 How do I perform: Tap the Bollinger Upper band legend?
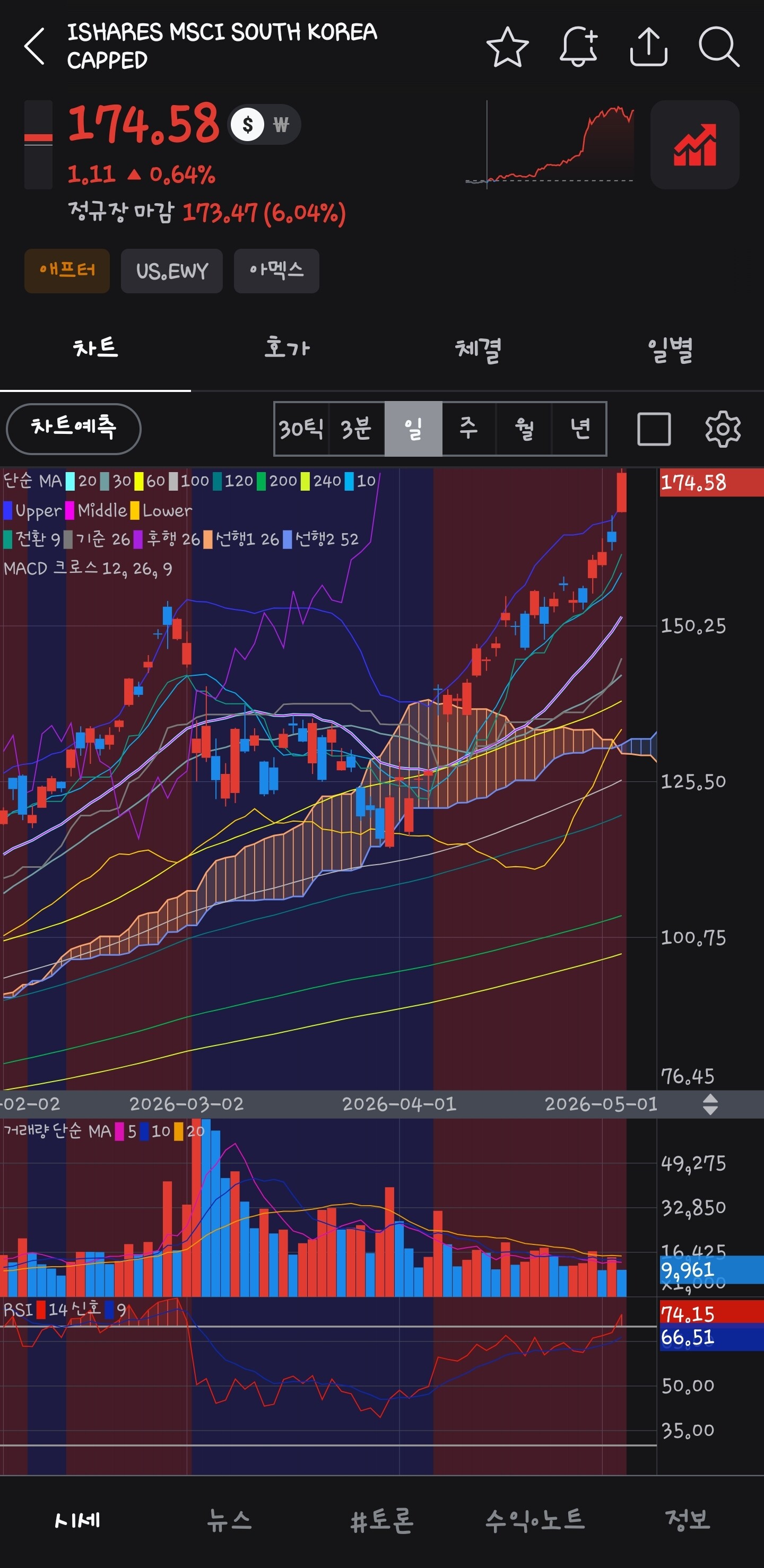33,511
